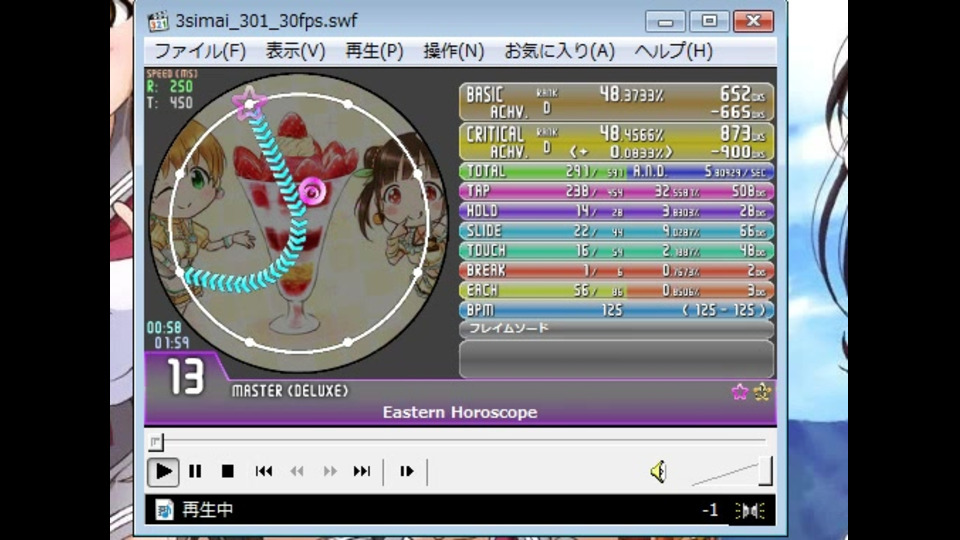This screenshot has height=540, width=960.
Task: Open the お気に入り(A) menu
Action: pyautogui.click(x=560, y=51)
